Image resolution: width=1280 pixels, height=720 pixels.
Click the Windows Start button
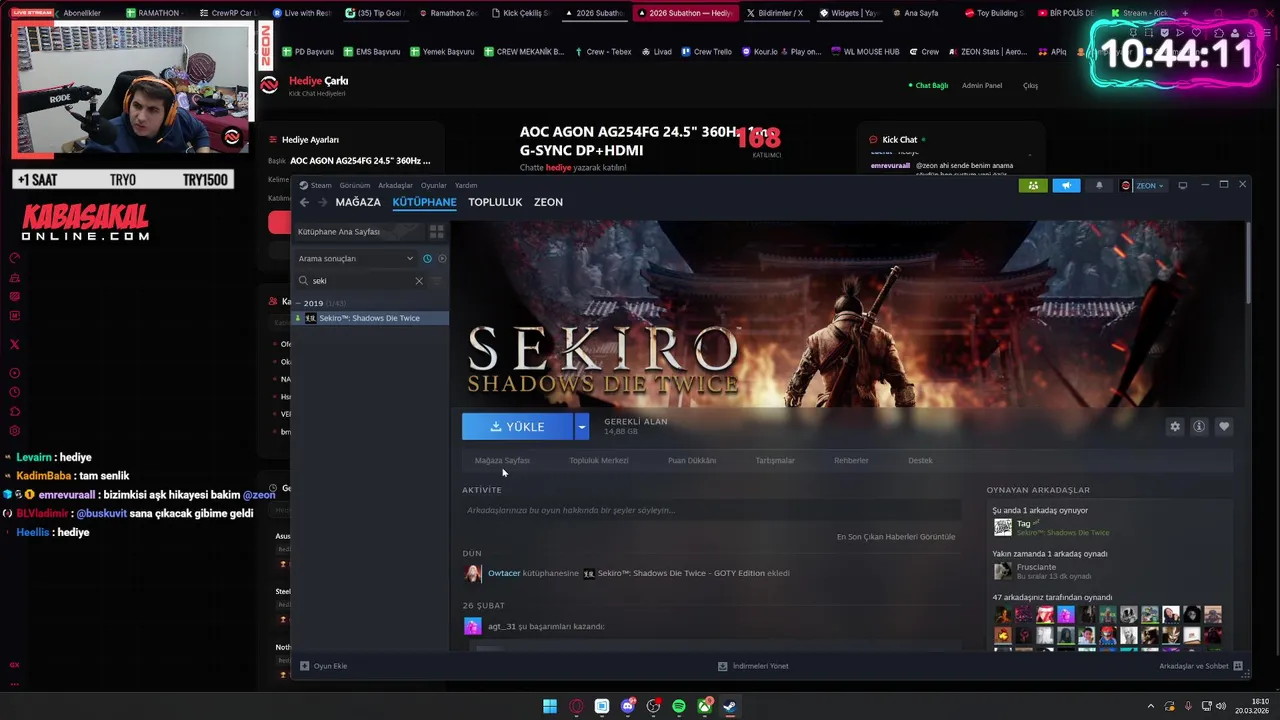tap(550, 706)
